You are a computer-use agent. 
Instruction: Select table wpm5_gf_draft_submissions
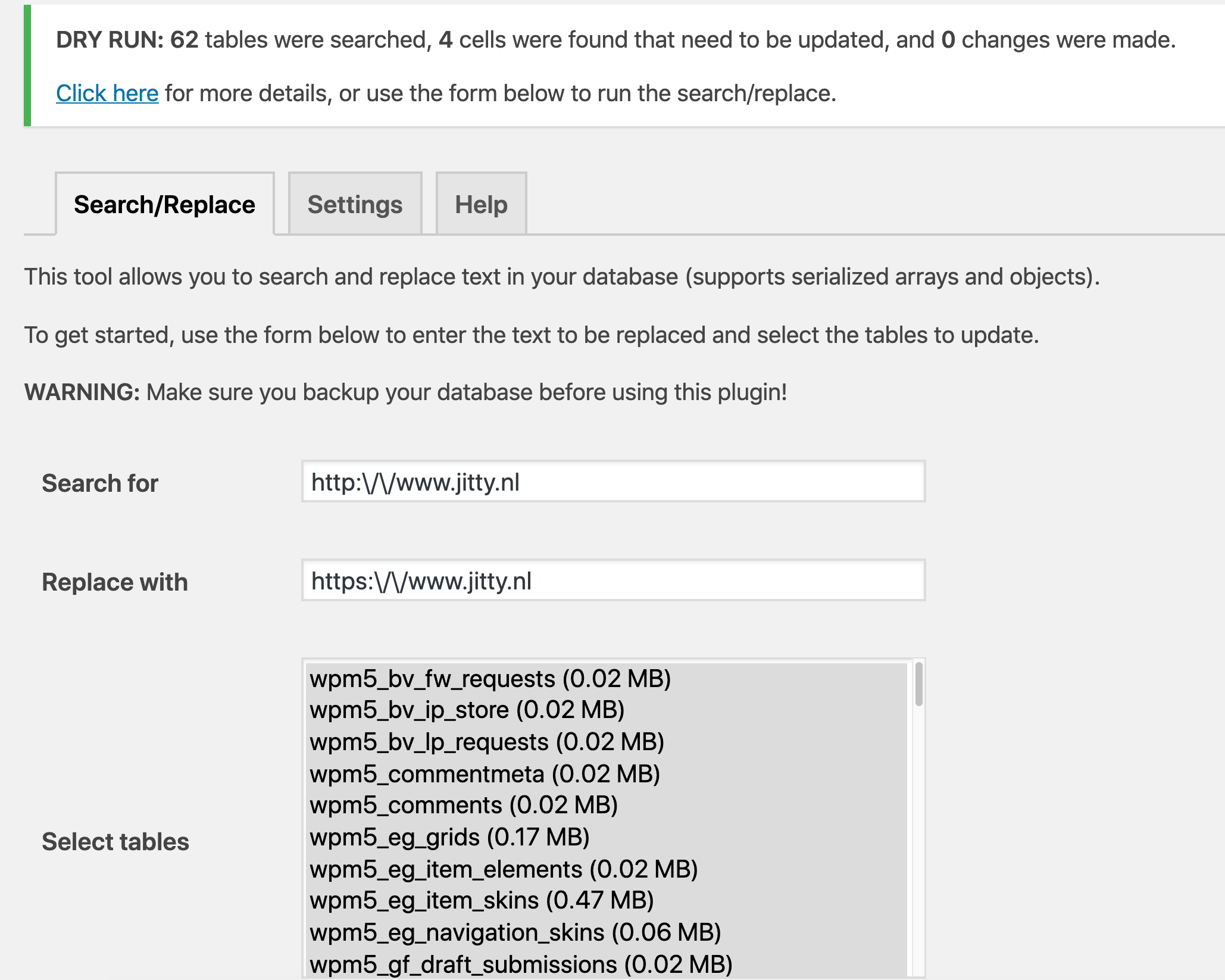[607, 964]
